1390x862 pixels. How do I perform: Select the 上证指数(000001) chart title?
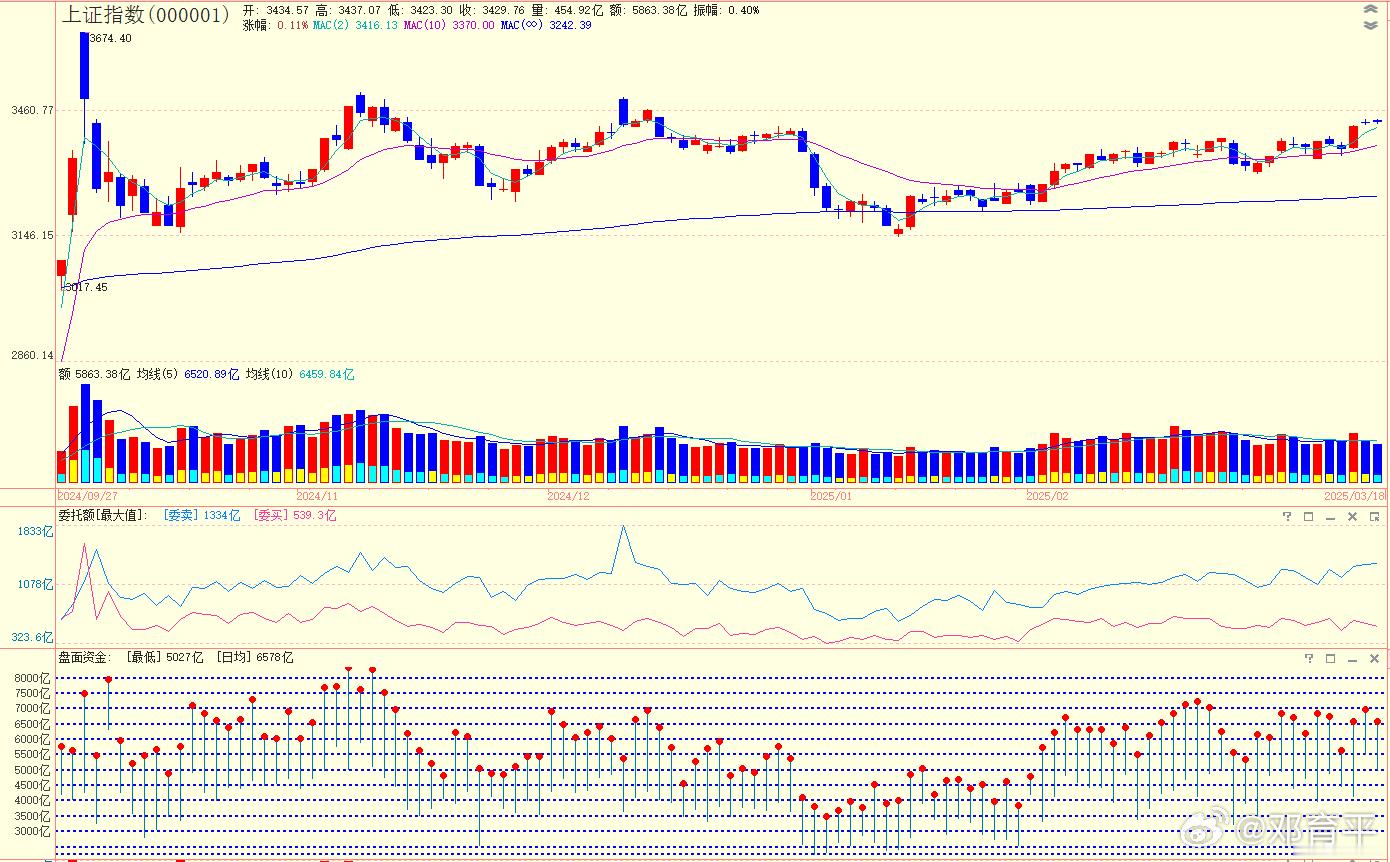point(146,14)
